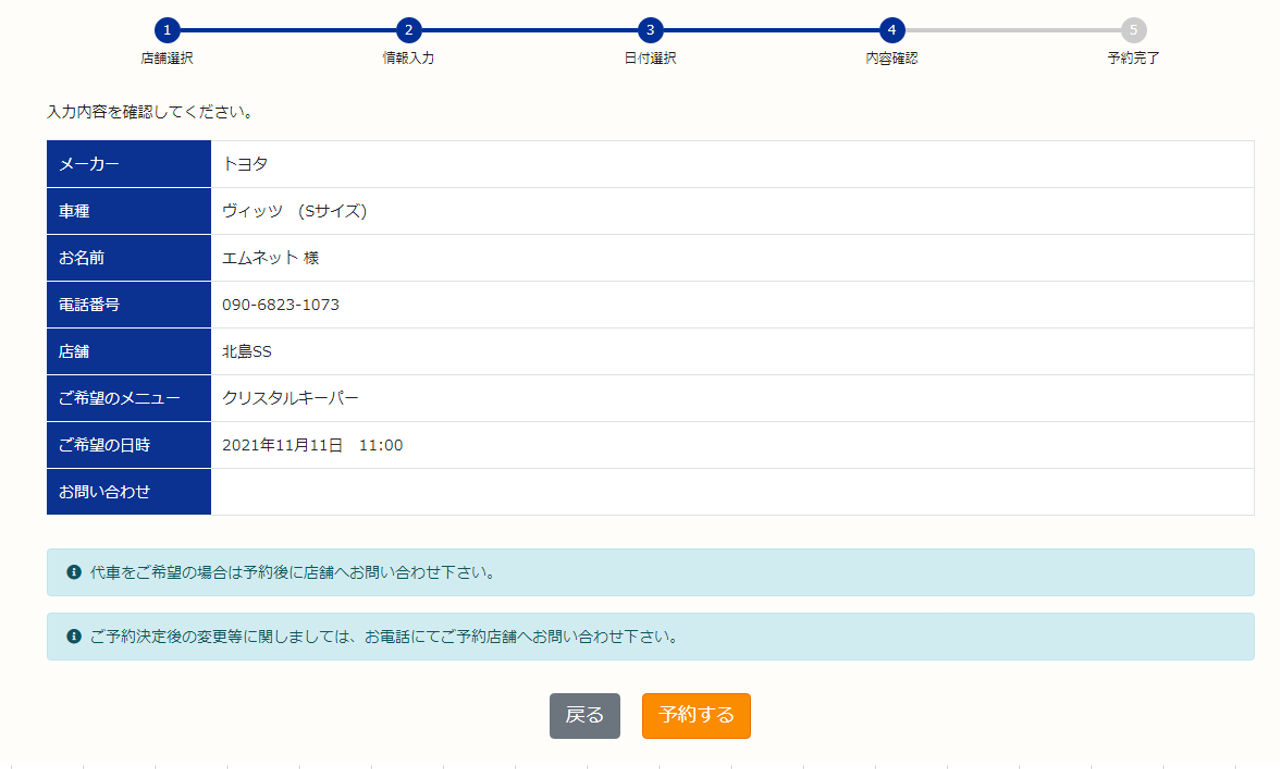Click step 5 circle for 予約完了

tap(1133, 30)
